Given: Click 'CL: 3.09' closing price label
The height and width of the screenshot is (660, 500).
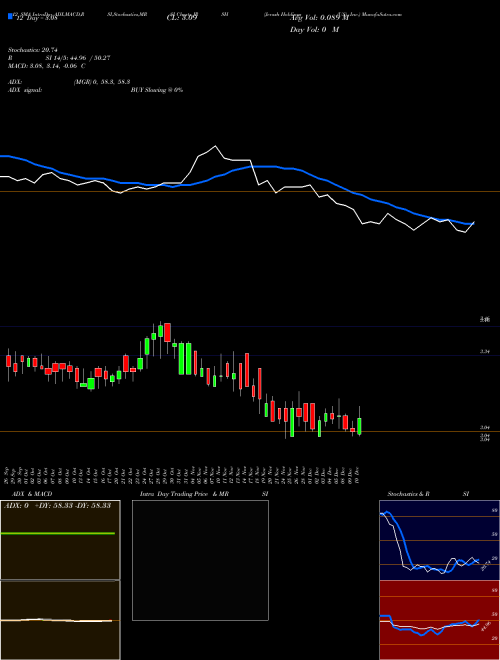Looking at the screenshot, I should pos(182,18).
